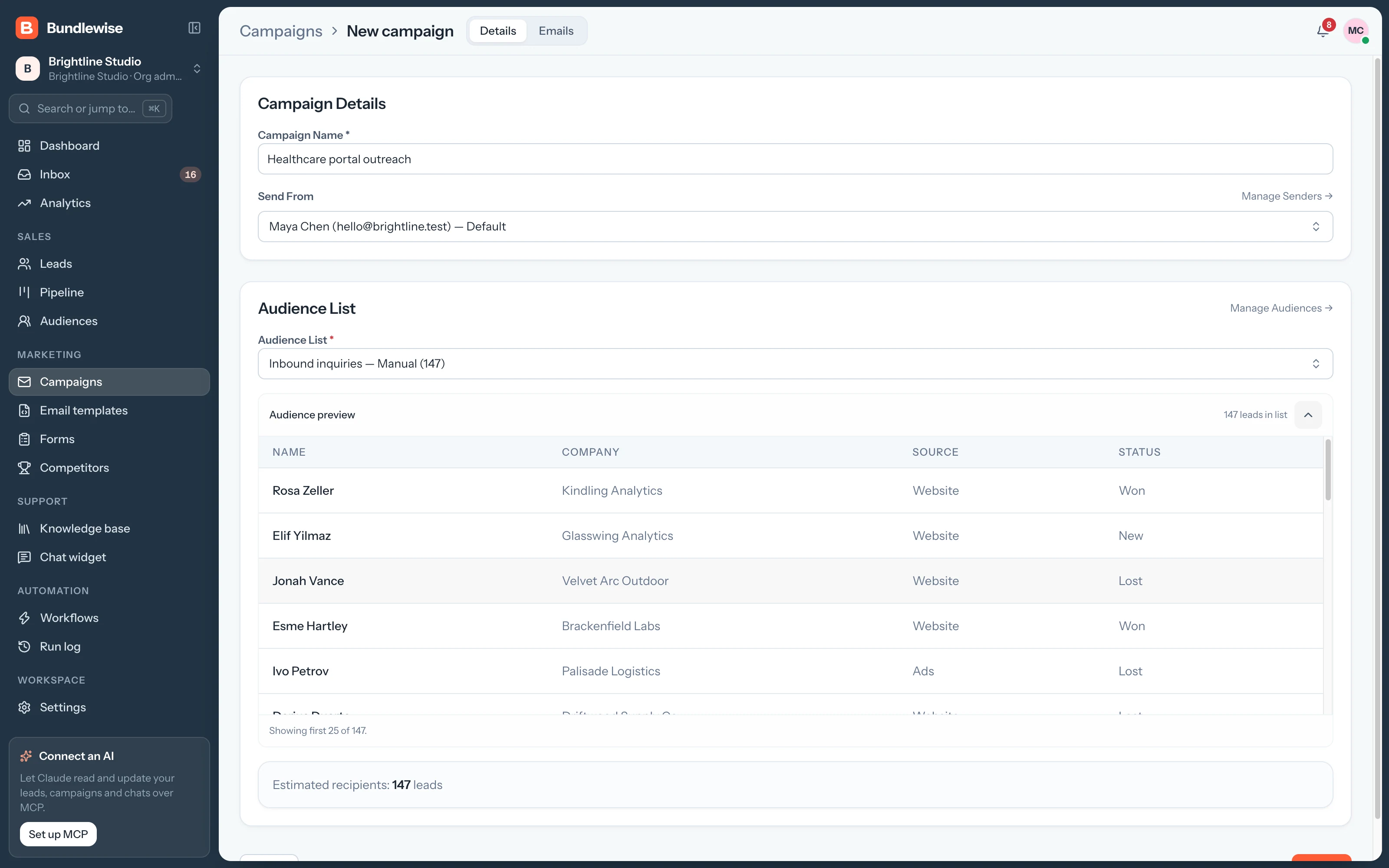
Task: Open Leads under Sales
Action: coord(109,264)
